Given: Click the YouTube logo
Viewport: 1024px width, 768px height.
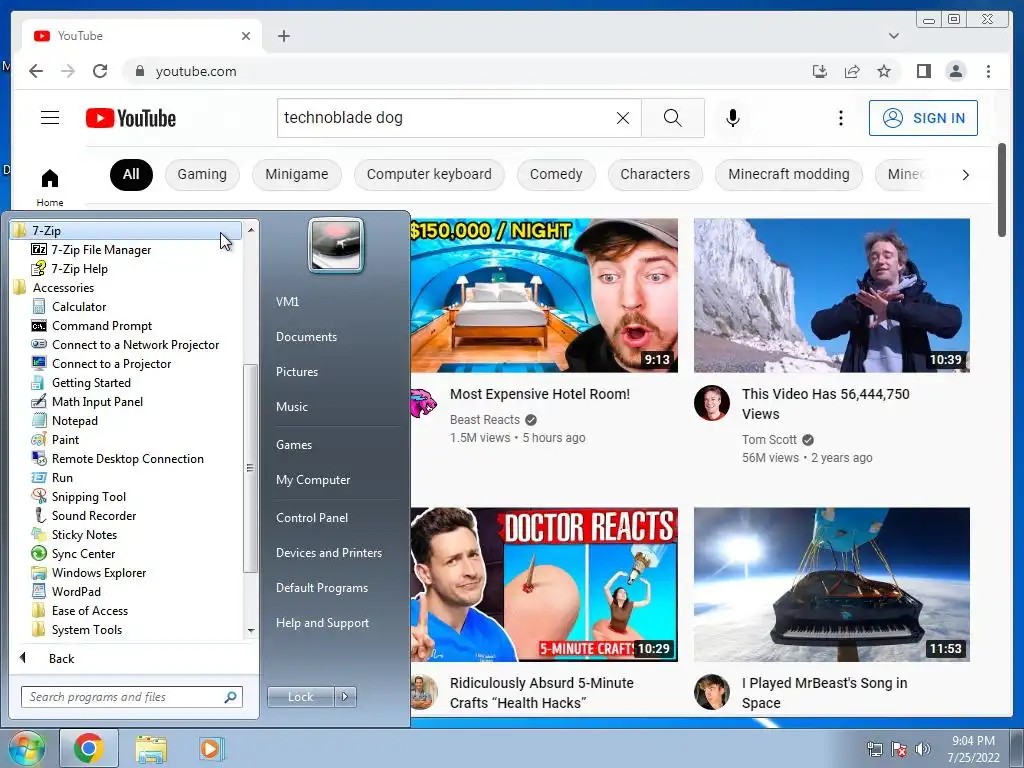Looking at the screenshot, I should click(131, 118).
